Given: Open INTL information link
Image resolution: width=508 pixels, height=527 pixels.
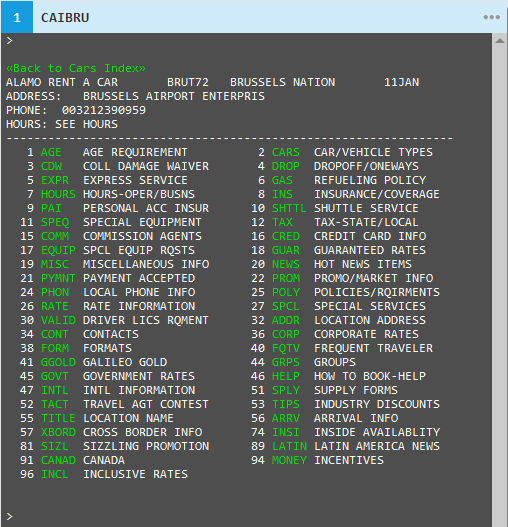Looking at the screenshot, I should [x=55, y=390].
